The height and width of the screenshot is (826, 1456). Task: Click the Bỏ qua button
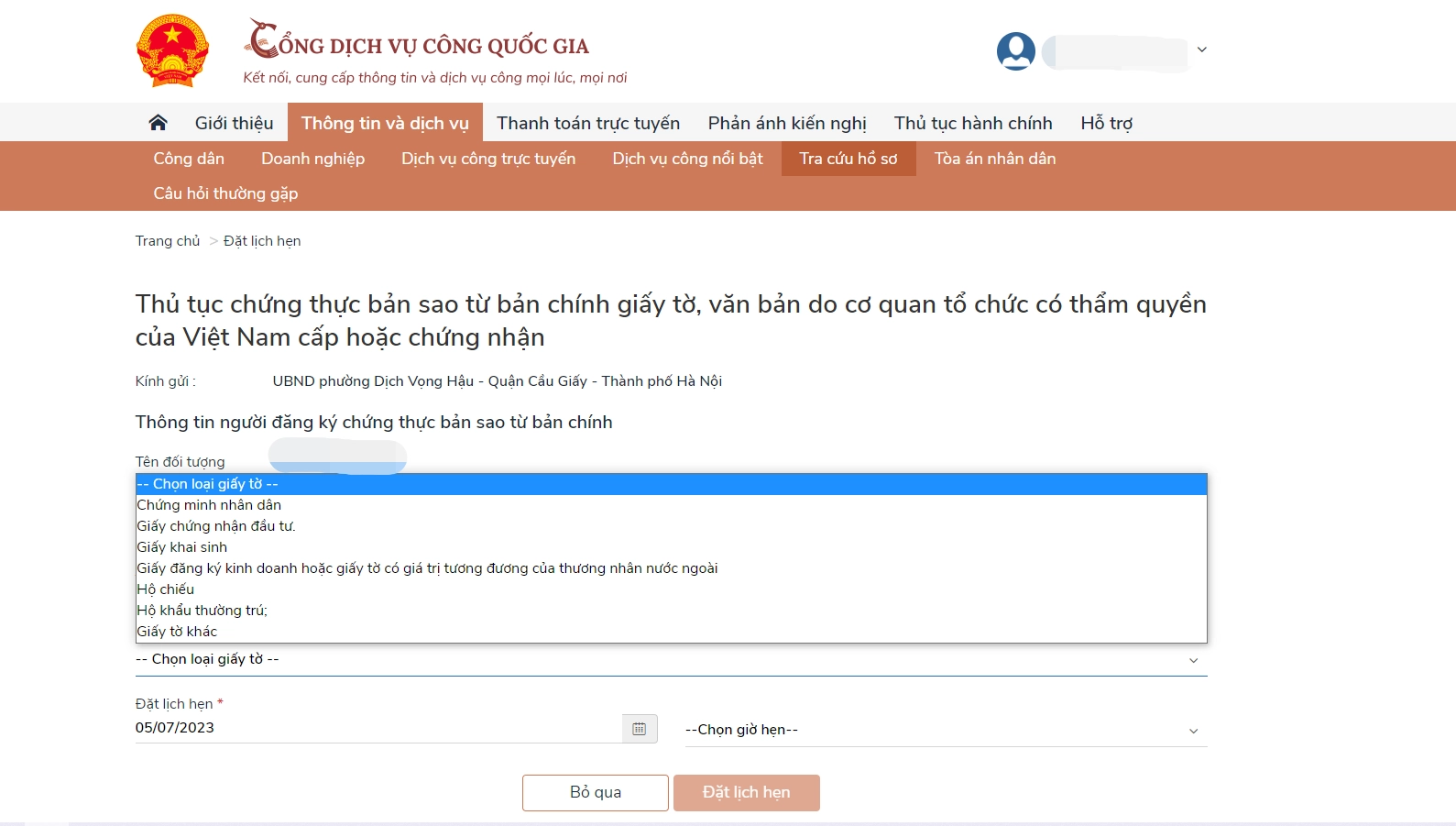[596, 793]
